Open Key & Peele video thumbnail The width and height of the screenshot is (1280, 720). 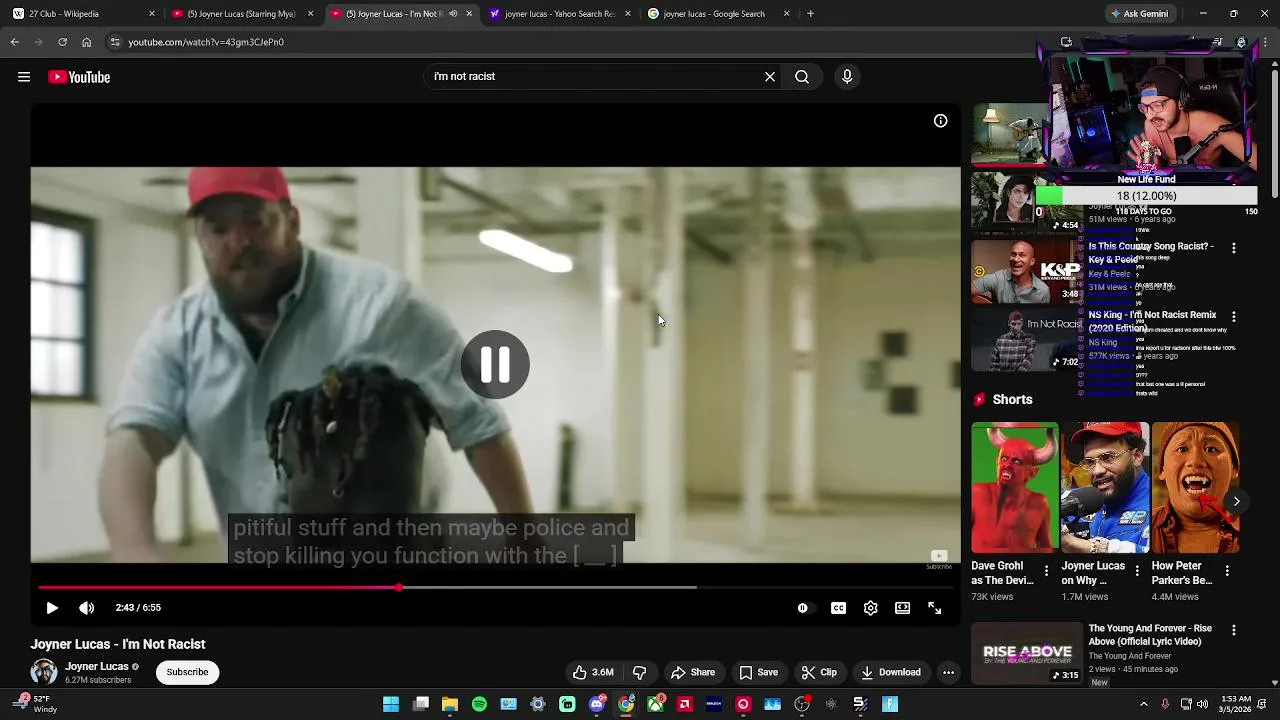pyautogui.click(x=1027, y=271)
